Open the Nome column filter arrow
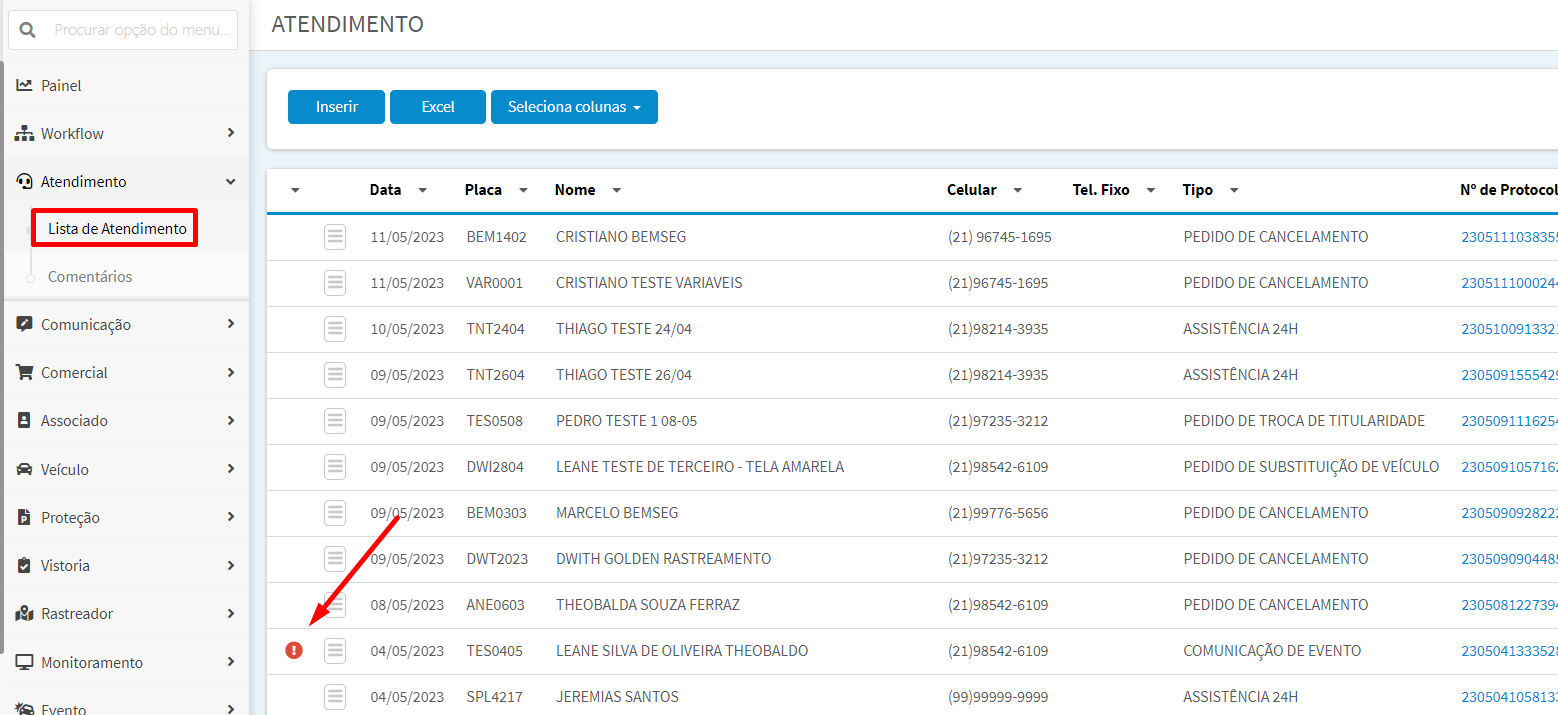 [616, 190]
